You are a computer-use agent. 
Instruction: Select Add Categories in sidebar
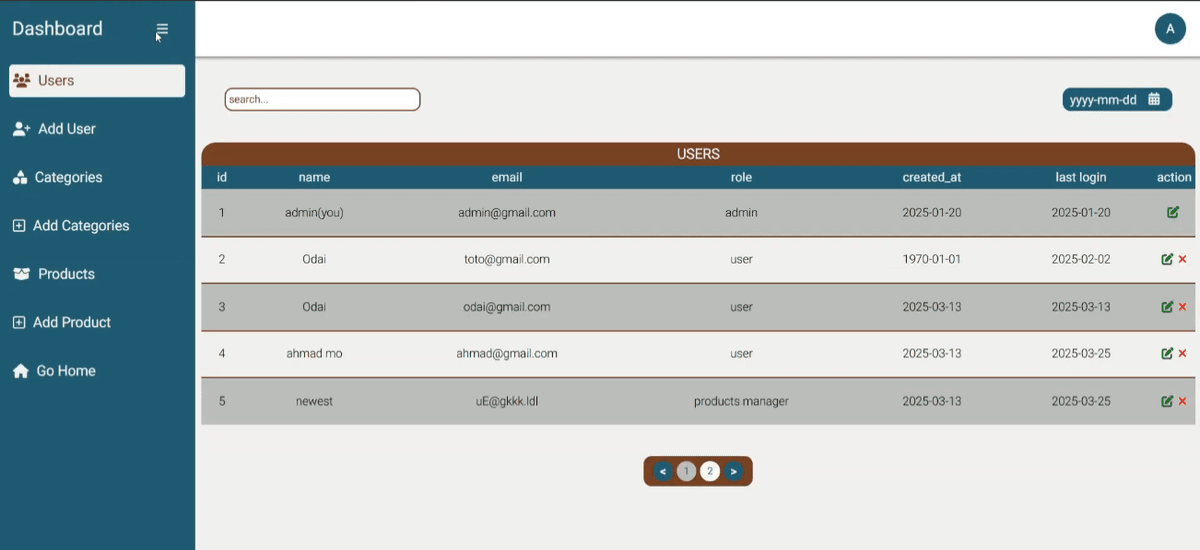click(80, 226)
